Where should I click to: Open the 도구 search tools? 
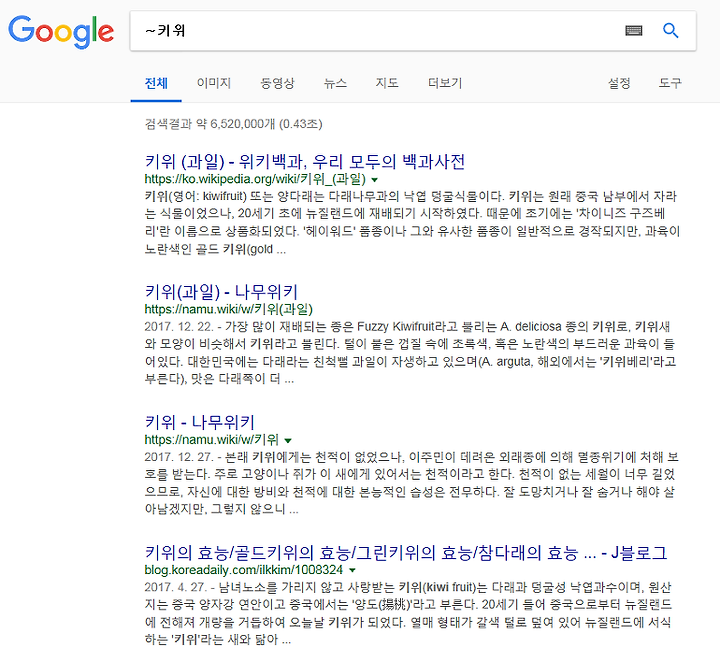coord(670,83)
